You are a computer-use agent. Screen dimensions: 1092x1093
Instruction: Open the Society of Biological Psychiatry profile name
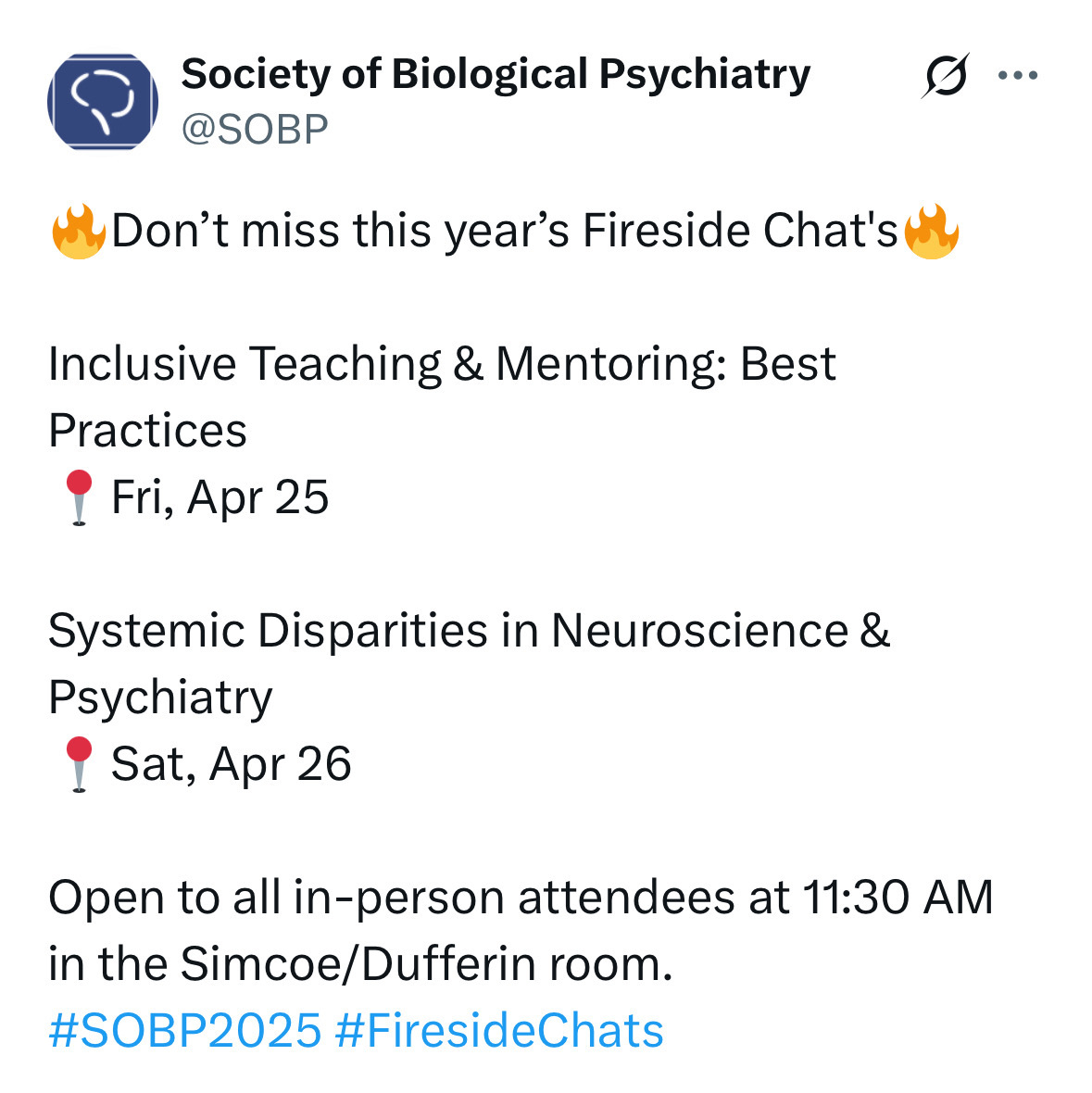(x=496, y=74)
